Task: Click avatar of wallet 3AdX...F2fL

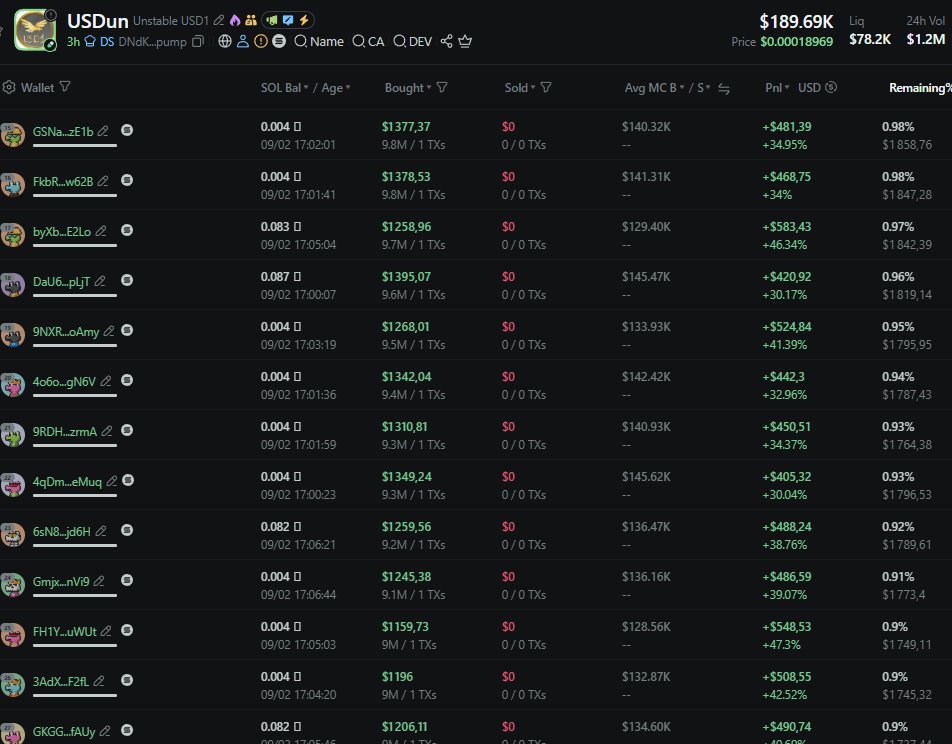Action: [x=12, y=684]
